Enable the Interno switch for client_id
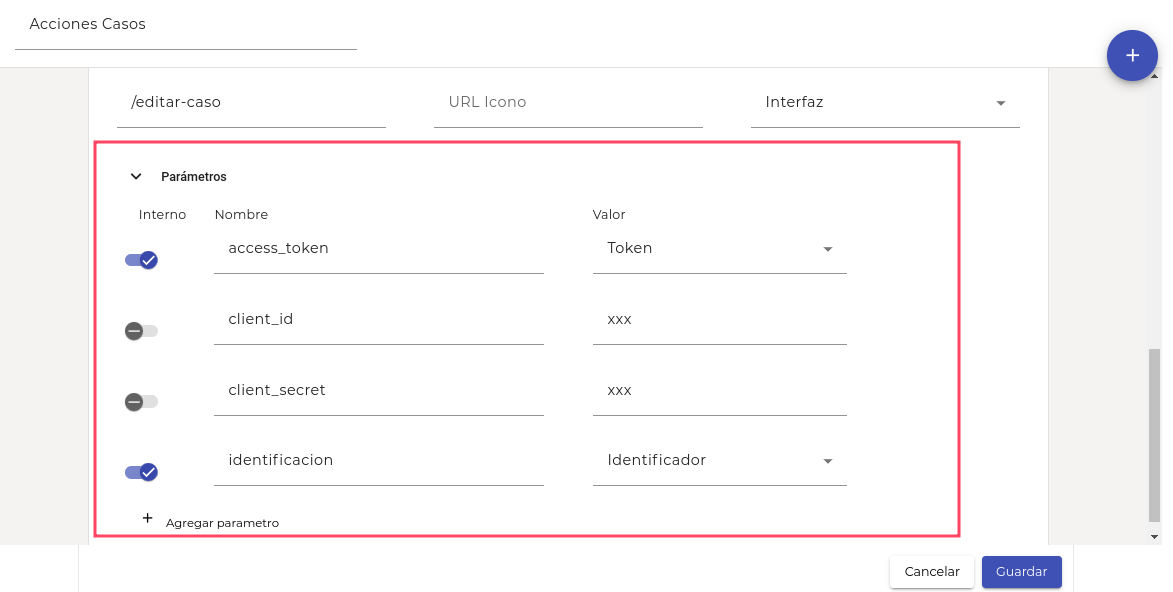 [141, 331]
